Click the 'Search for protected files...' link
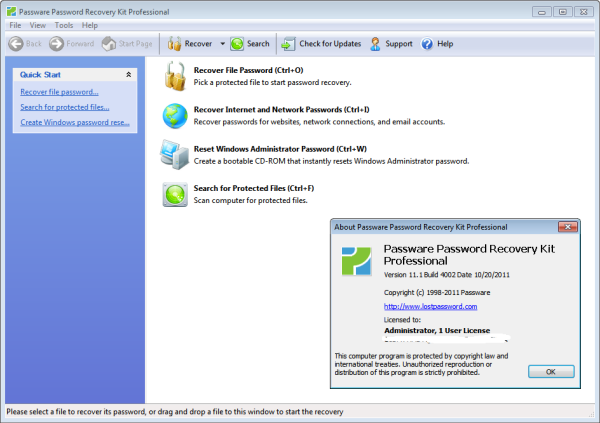600x423 pixels. tap(65, 107)
